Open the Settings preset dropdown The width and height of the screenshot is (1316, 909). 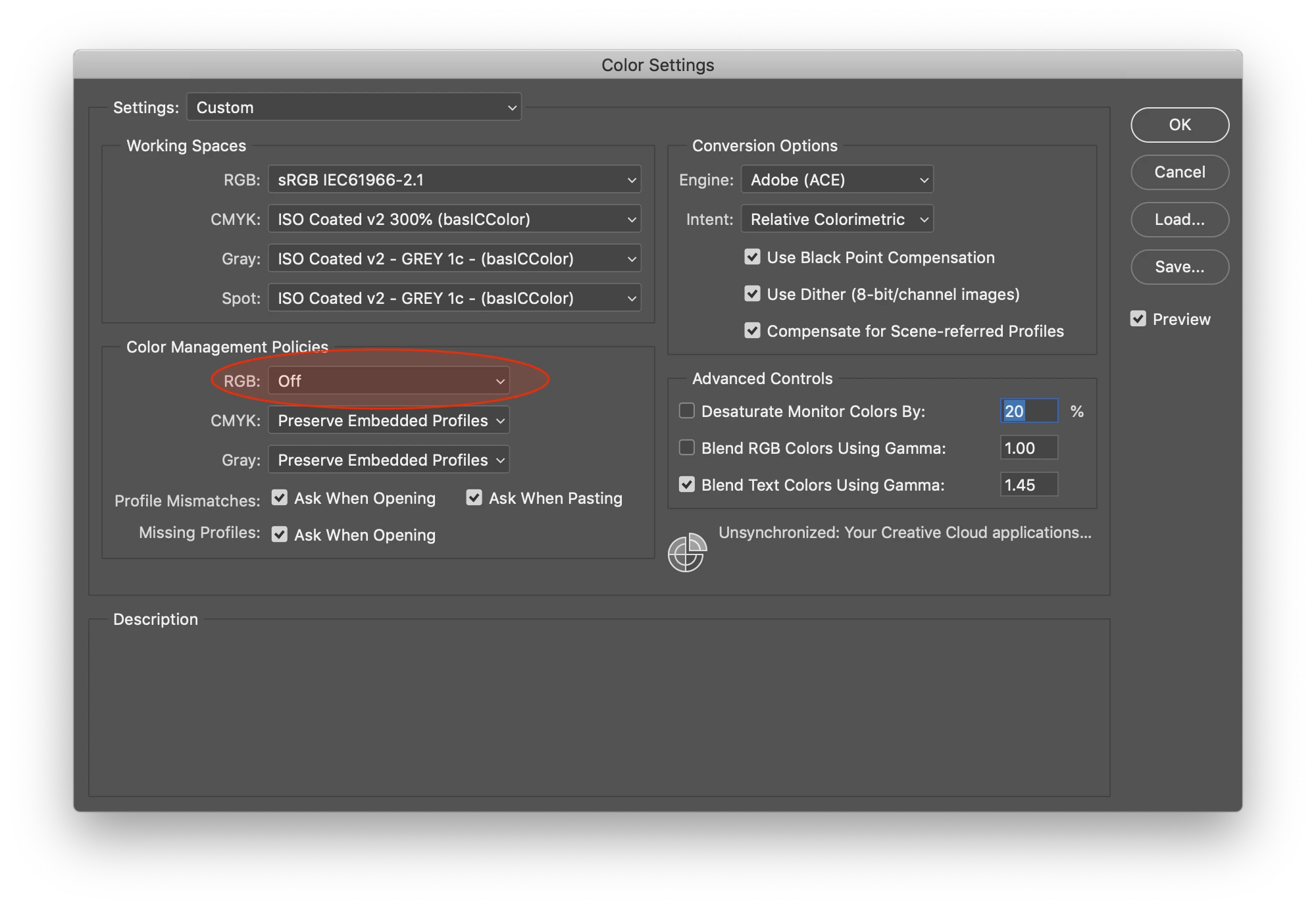point(354,107)
